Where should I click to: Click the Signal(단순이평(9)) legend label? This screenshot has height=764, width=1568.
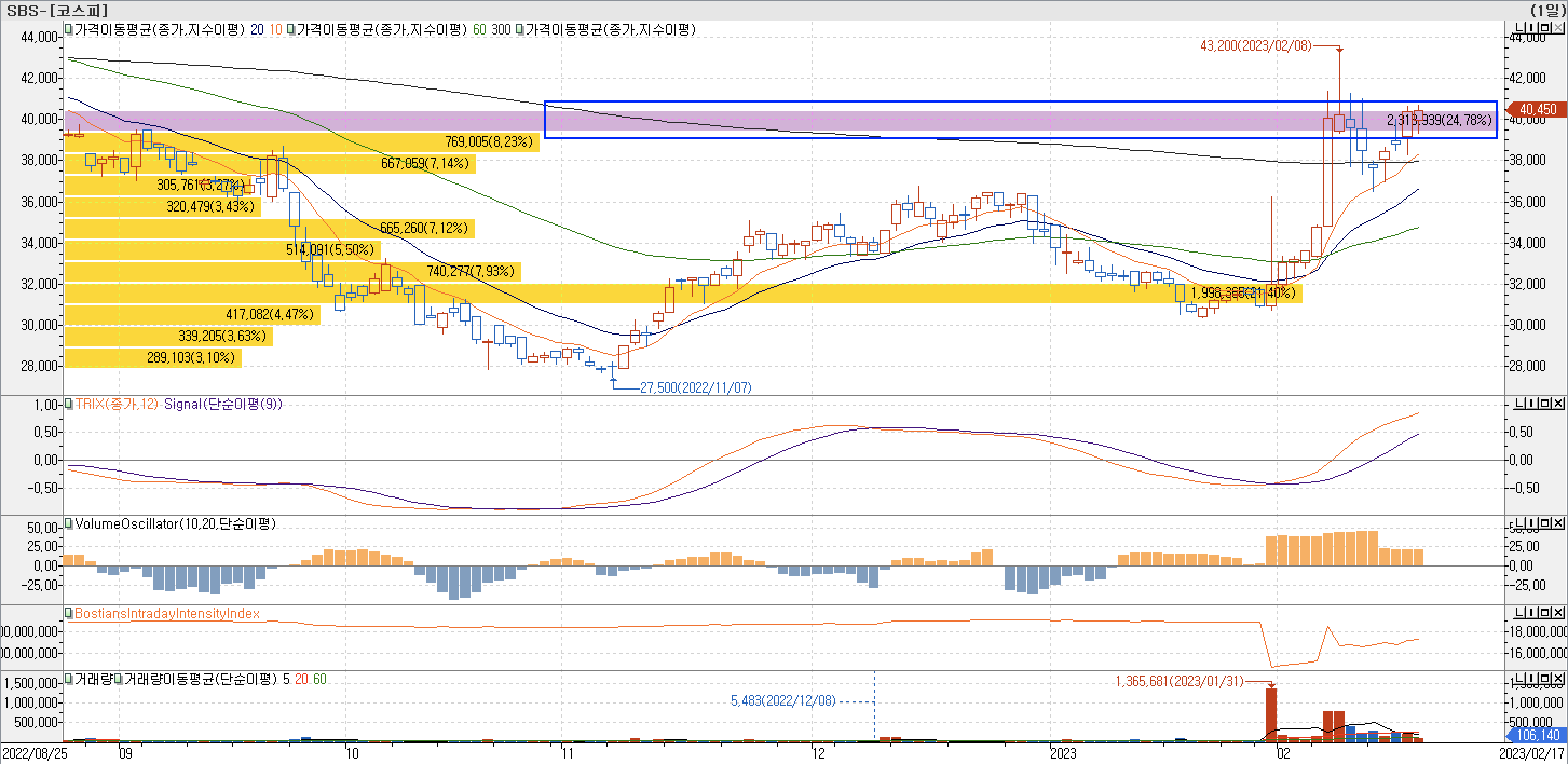tap(223, 404)
